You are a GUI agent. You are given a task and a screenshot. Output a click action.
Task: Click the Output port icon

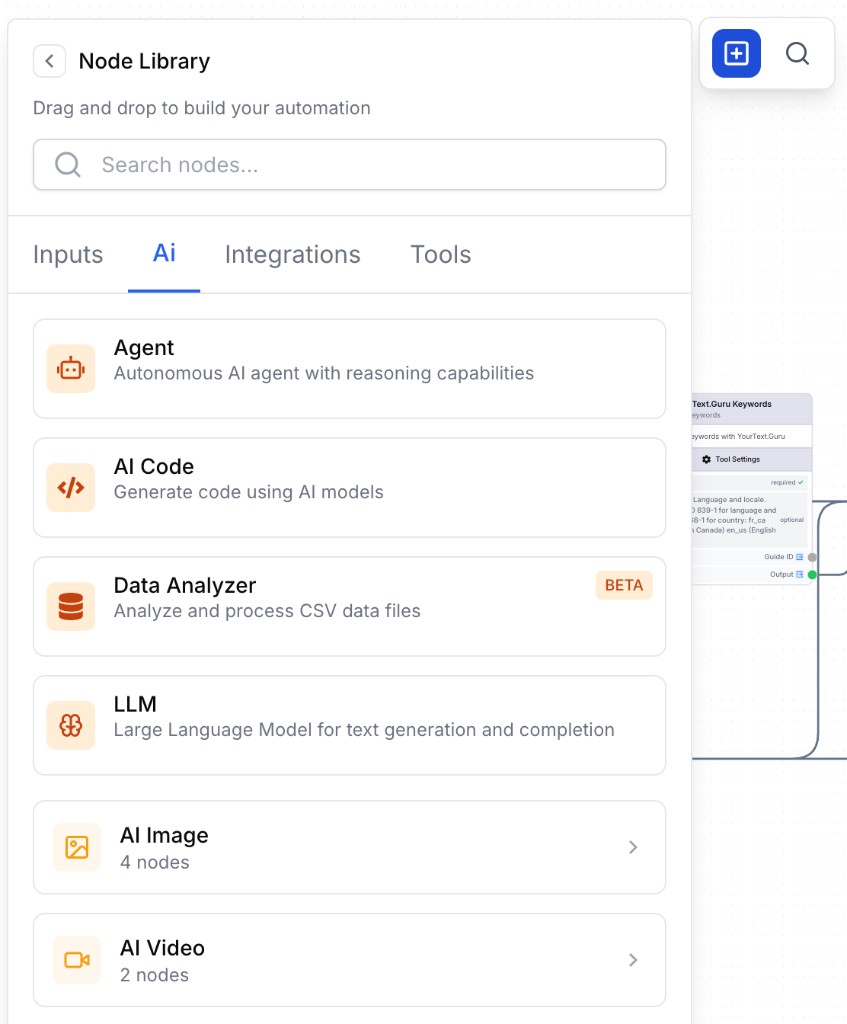(x=799, y=575)
